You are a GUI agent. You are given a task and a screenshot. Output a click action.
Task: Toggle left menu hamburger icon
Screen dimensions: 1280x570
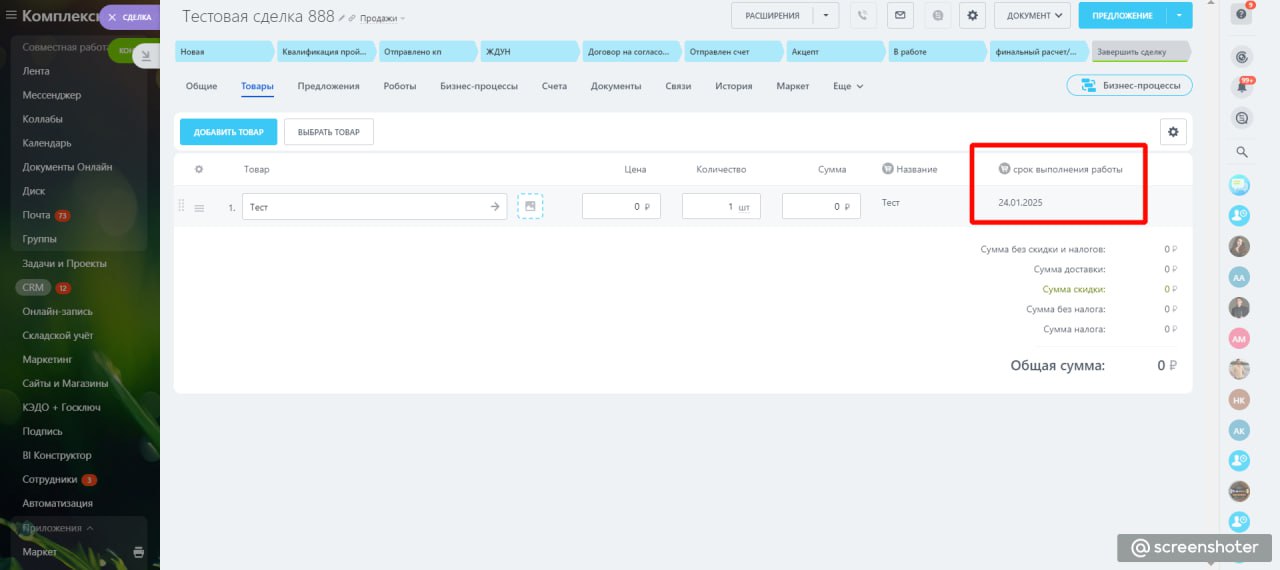tap(12, 15)
